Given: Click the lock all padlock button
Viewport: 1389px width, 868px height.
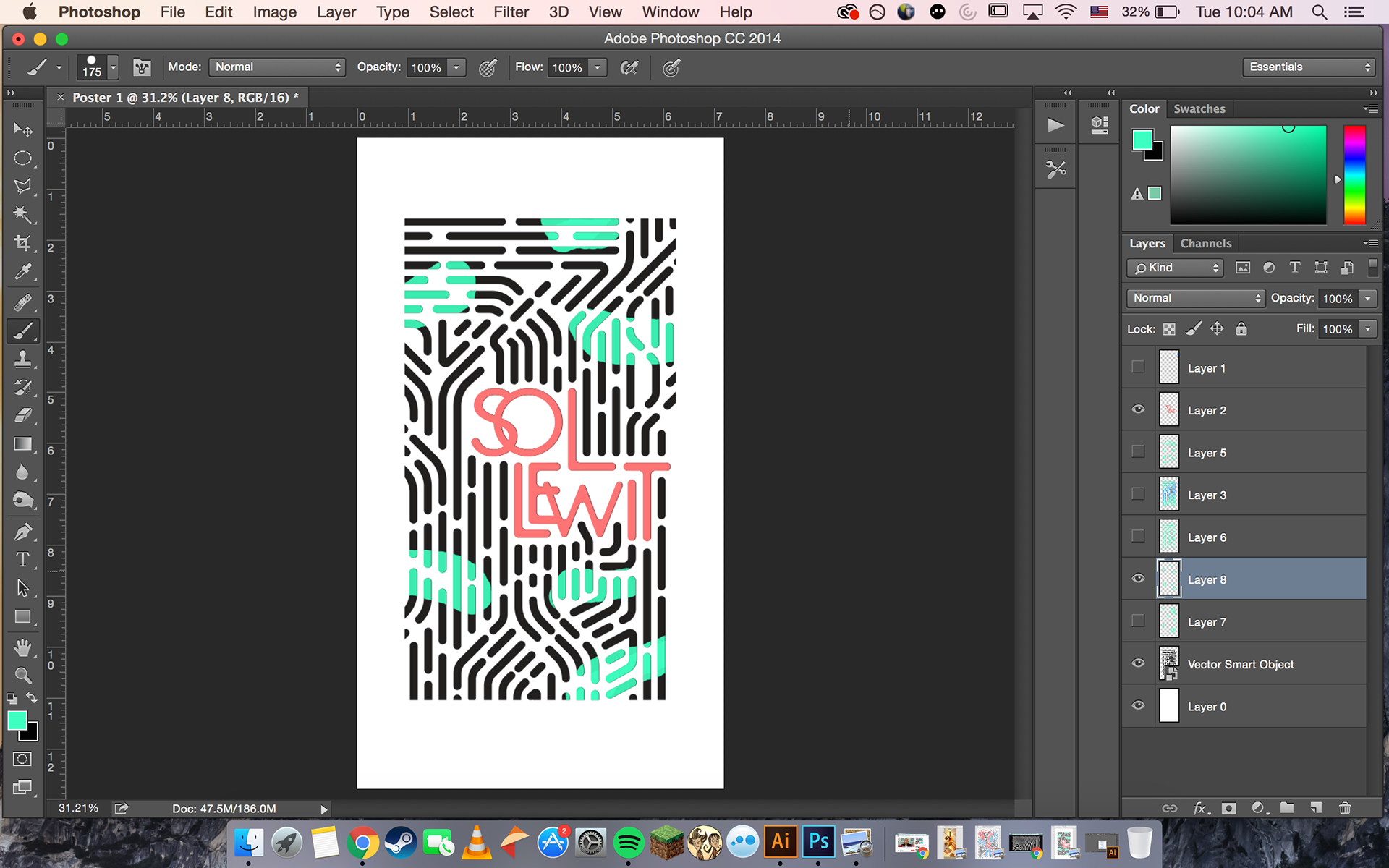Looking at the screenshot, I should point(1241,329).
